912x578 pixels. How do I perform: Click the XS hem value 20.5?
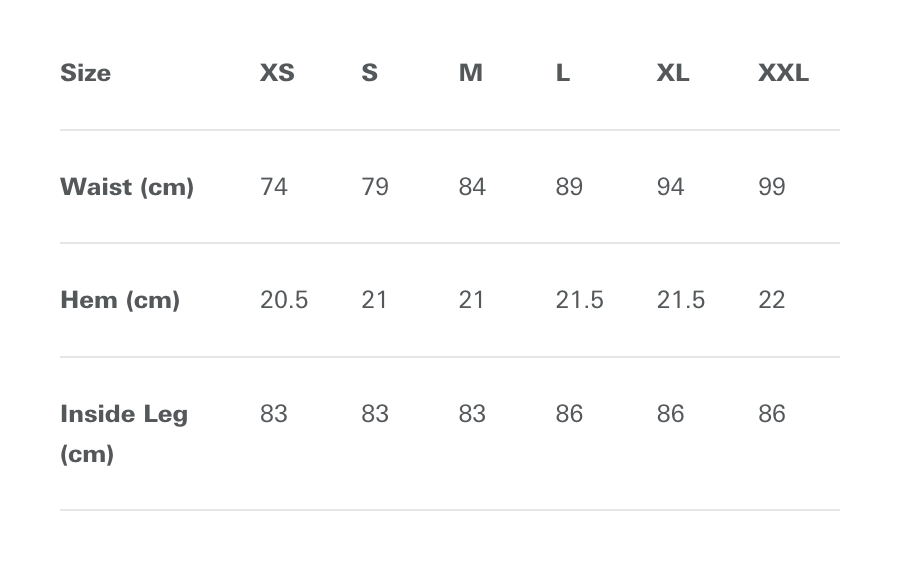tap(284, 301)
